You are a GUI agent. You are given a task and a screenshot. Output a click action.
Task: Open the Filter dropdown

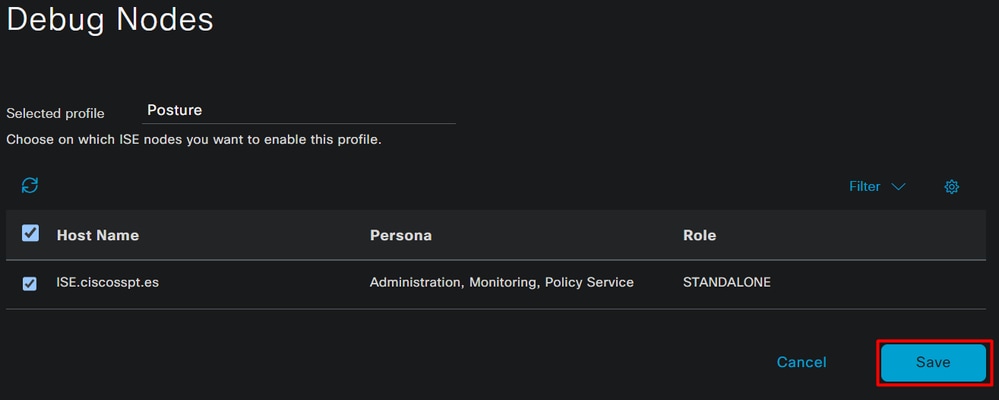(877, 187)
